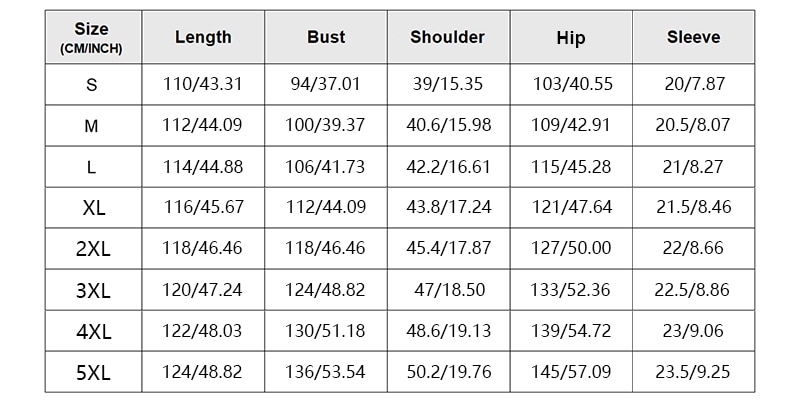Click the S size row label
Image resolution: width=800 pixels, height=400 pixels.
click(93, 85)
